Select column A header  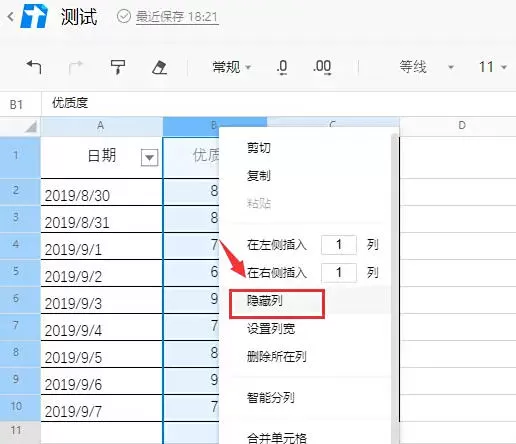pyautogui.click(x=101, y=126)
